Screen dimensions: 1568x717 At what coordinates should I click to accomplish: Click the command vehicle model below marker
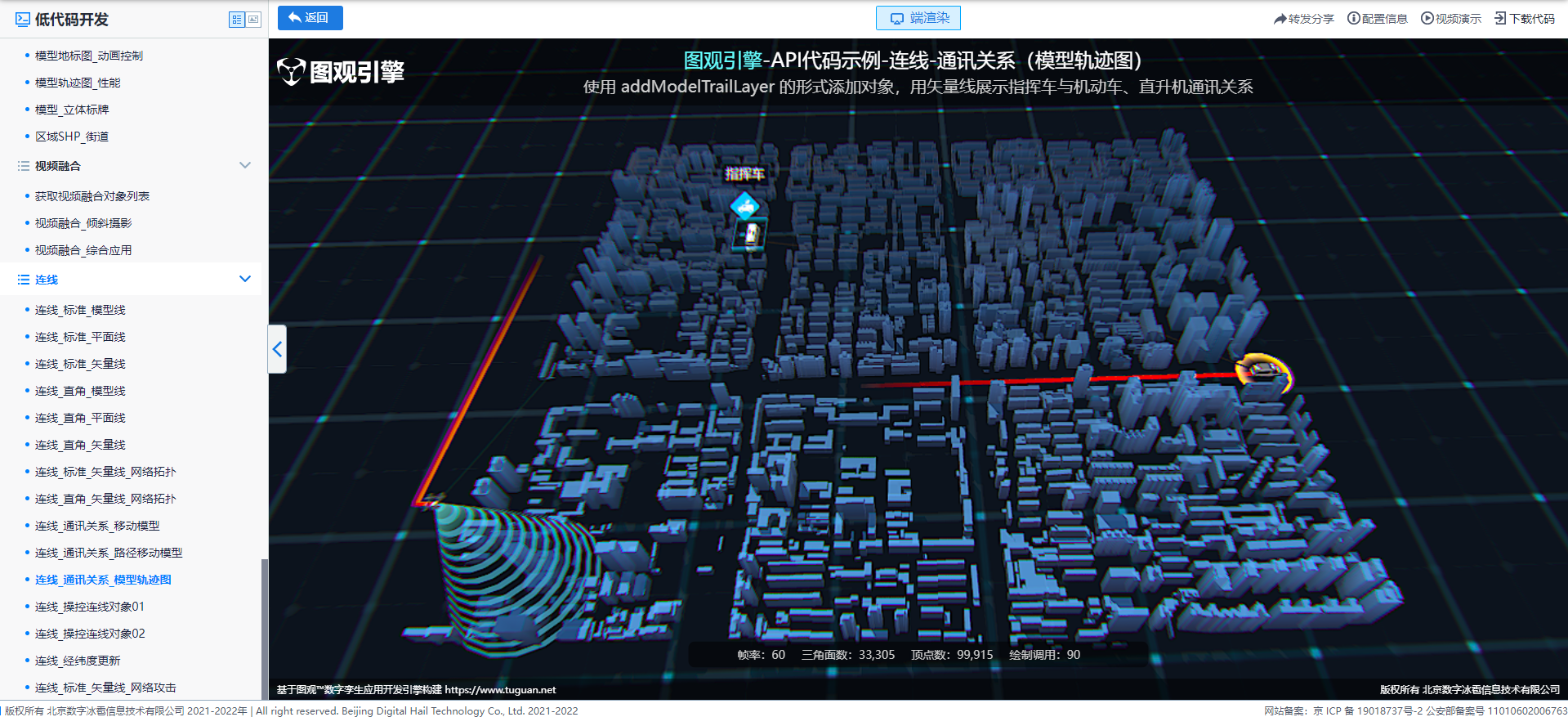750,235
